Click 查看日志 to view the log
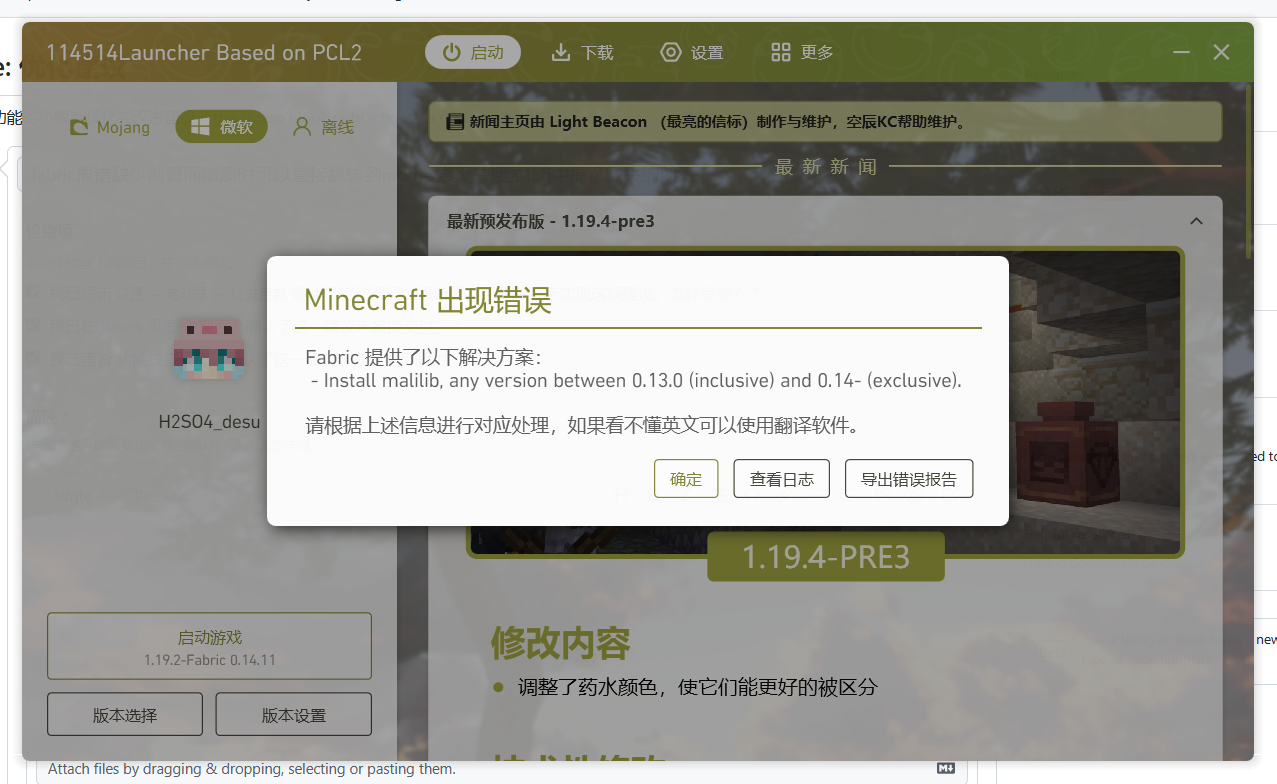Image resolution: width=1277 pixels, height=784 pixels. [782, 479]
